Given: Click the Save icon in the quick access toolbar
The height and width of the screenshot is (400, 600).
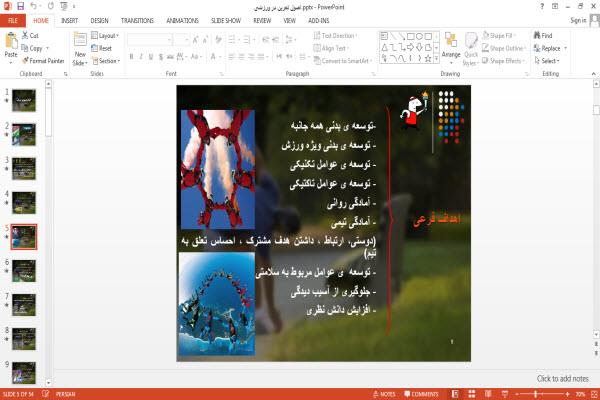Looking at the screenshot, I should click(x=21, y=6).
